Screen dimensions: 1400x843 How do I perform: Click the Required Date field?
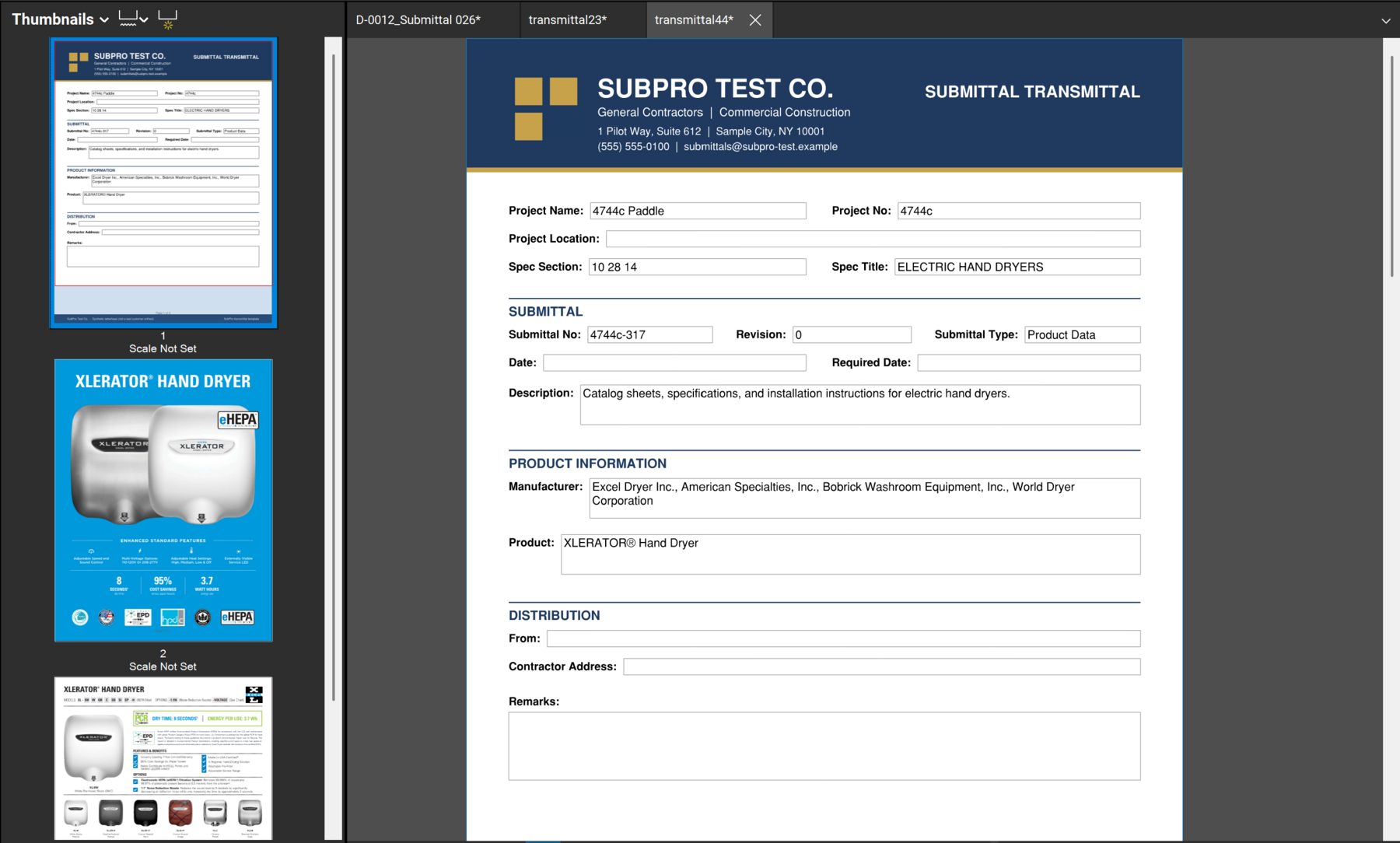coord(1029,362)
